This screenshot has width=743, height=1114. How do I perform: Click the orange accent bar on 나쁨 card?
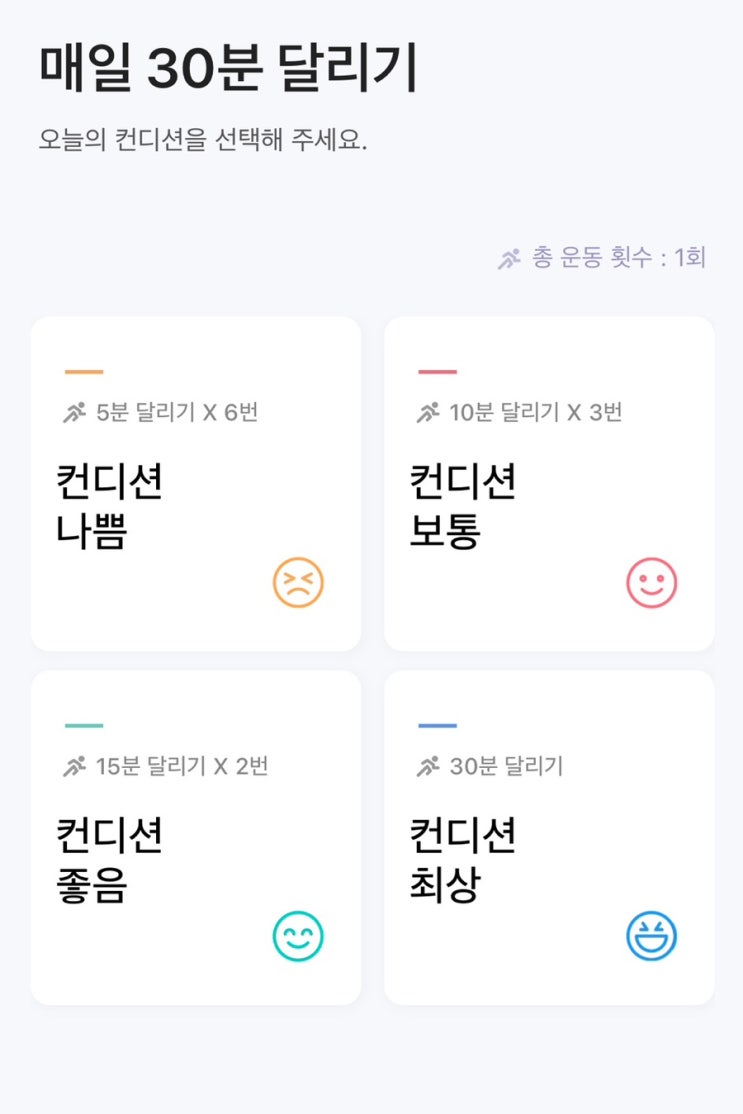click(x=84, y=372)
